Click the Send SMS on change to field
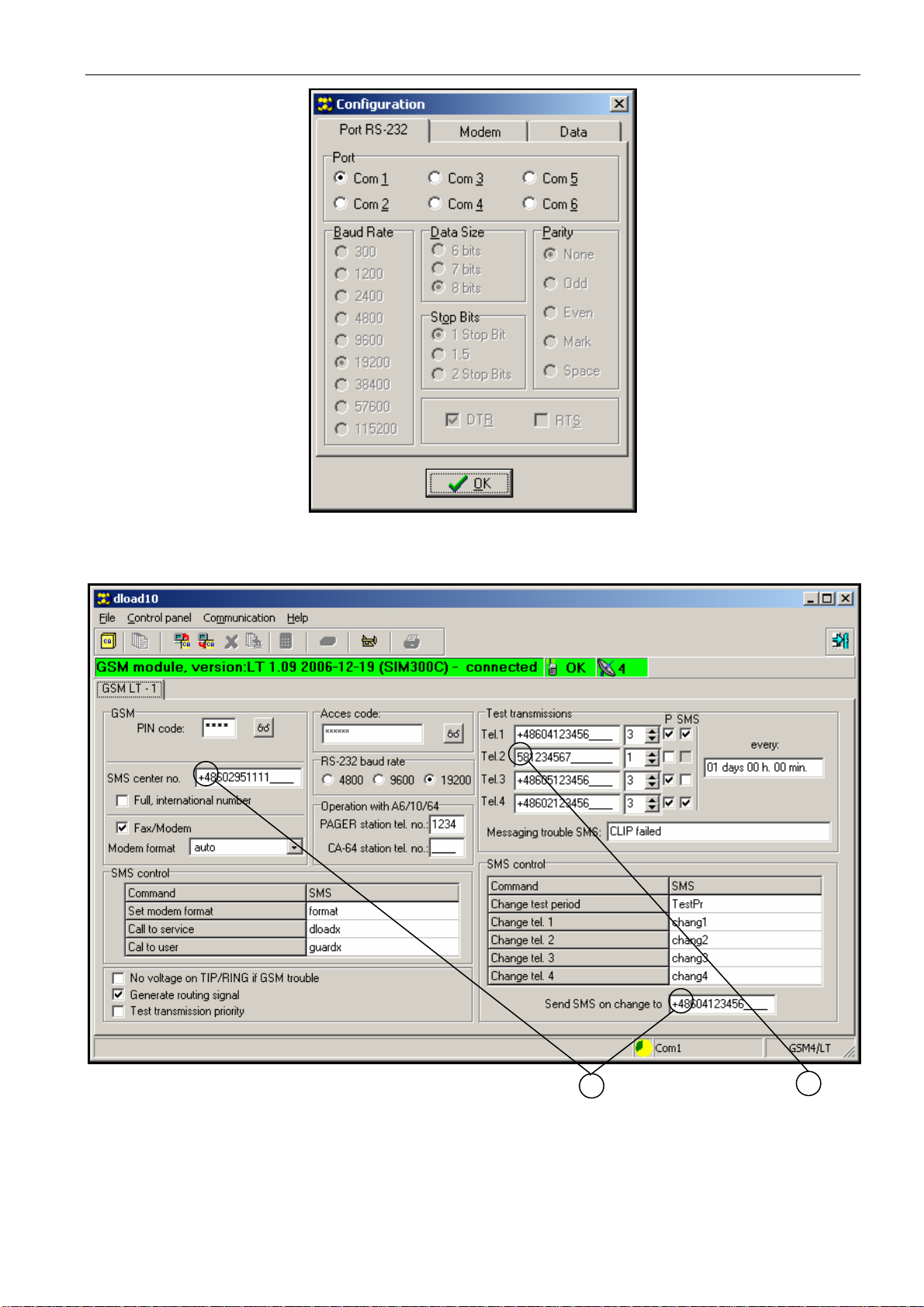 click(722, 1004)
